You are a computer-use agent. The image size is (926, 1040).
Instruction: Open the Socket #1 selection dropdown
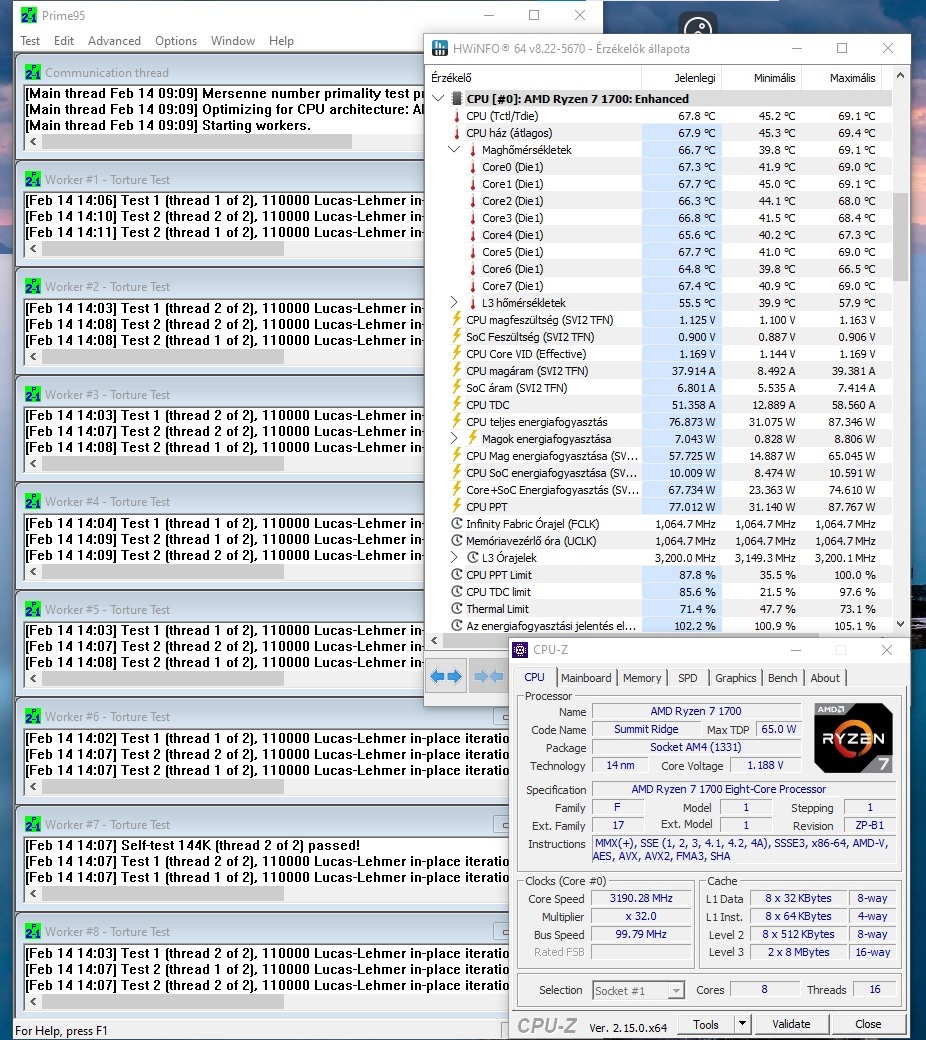[x=638, y=990]
